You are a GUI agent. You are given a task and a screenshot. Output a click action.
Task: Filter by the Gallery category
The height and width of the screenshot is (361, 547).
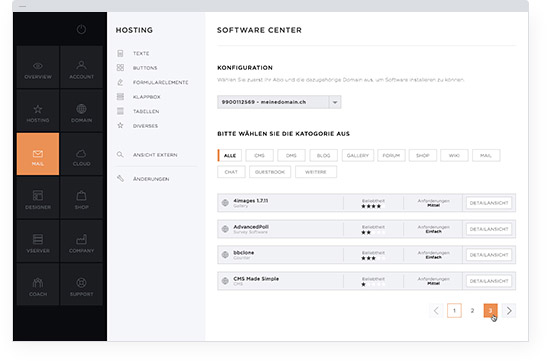pos(358,156)
